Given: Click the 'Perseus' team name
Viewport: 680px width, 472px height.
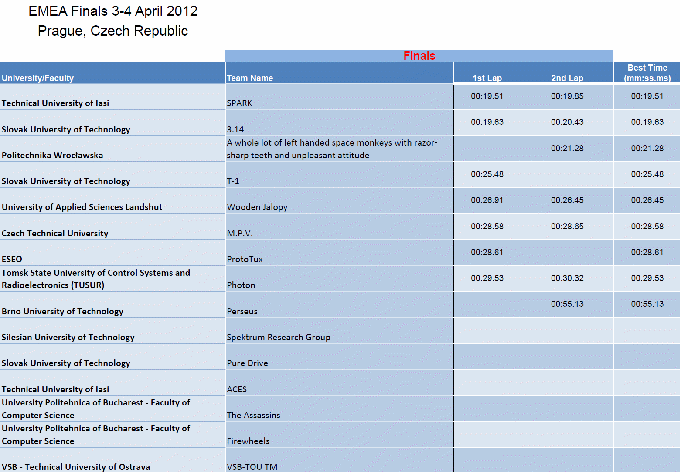Looking at the screenshot, I should pyautogui.click(x=242, y=311).
